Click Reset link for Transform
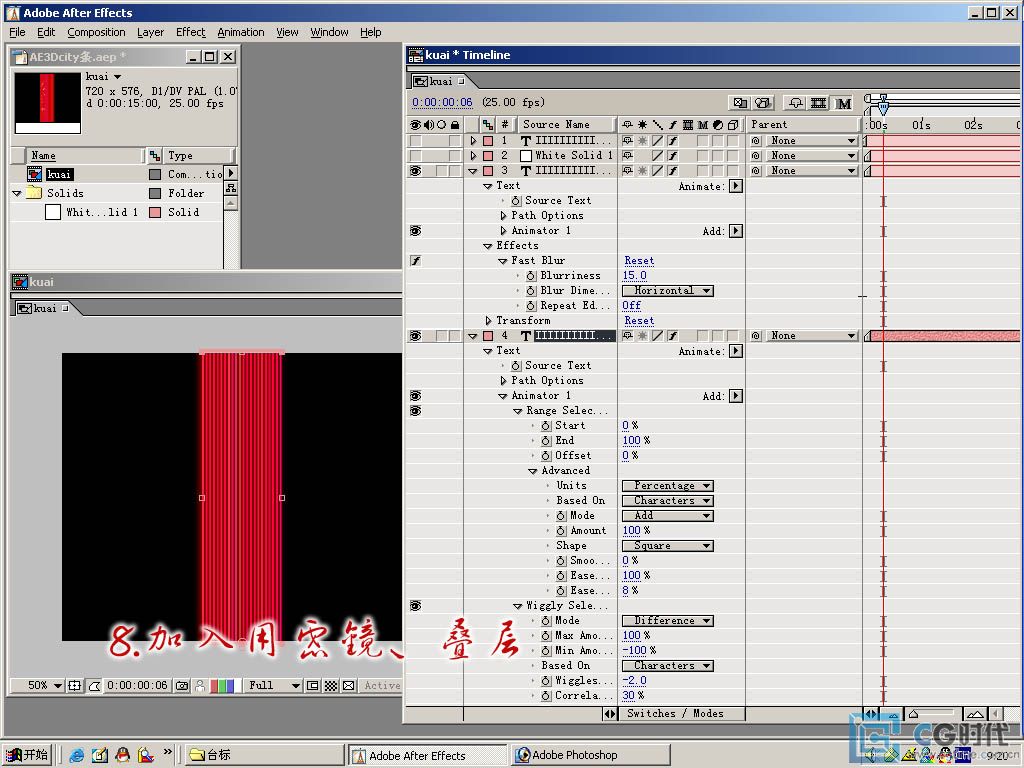This screenshot has width=1024, height=768. pyautogui.click(x=639, y=321)
